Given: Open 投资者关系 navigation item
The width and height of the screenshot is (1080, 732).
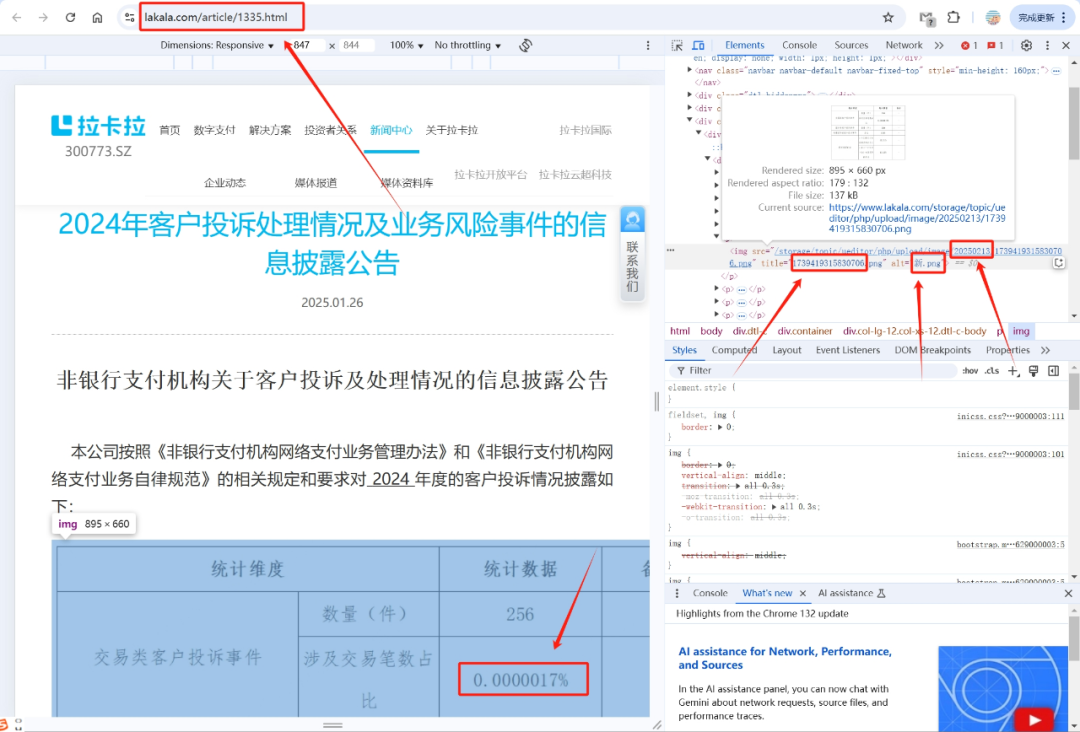Looking at the screenshot, I should pyautogui.click(x=331, y=130).
